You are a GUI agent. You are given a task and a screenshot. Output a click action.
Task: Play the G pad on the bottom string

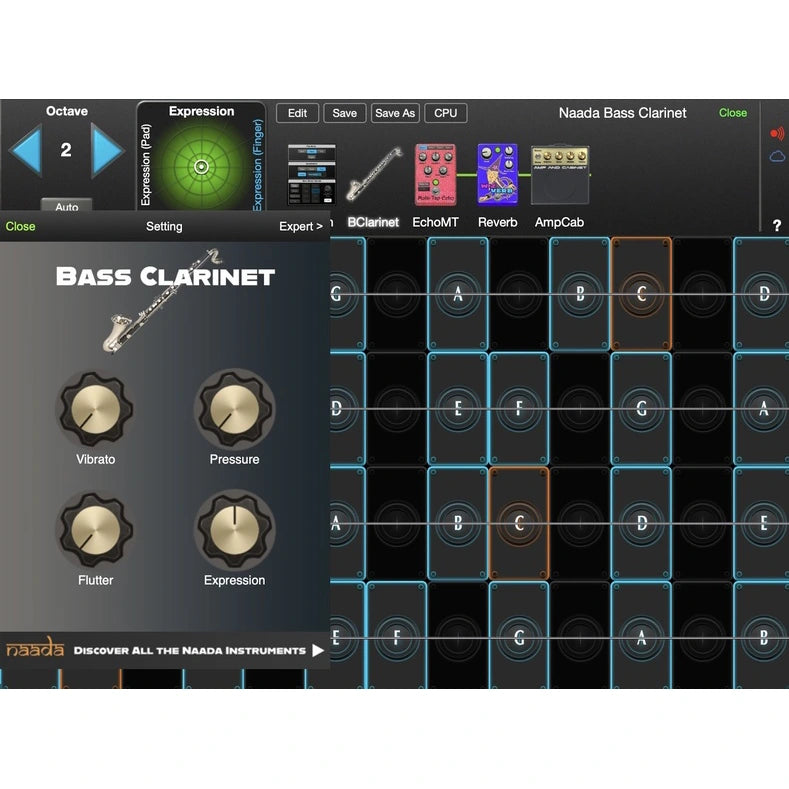[x=519, y=637]
